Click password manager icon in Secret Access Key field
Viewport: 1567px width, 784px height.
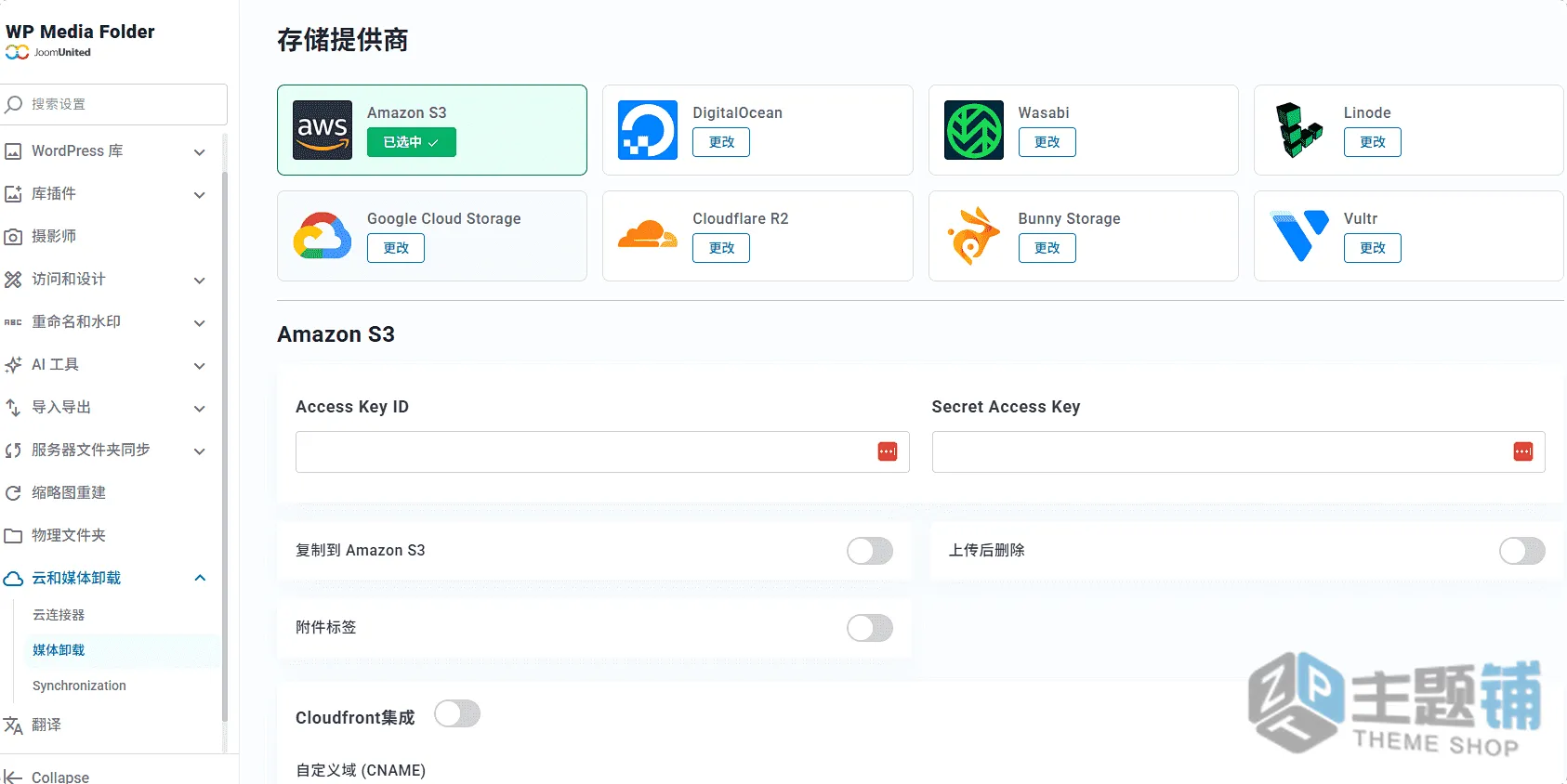click(x=1523, y=451)
